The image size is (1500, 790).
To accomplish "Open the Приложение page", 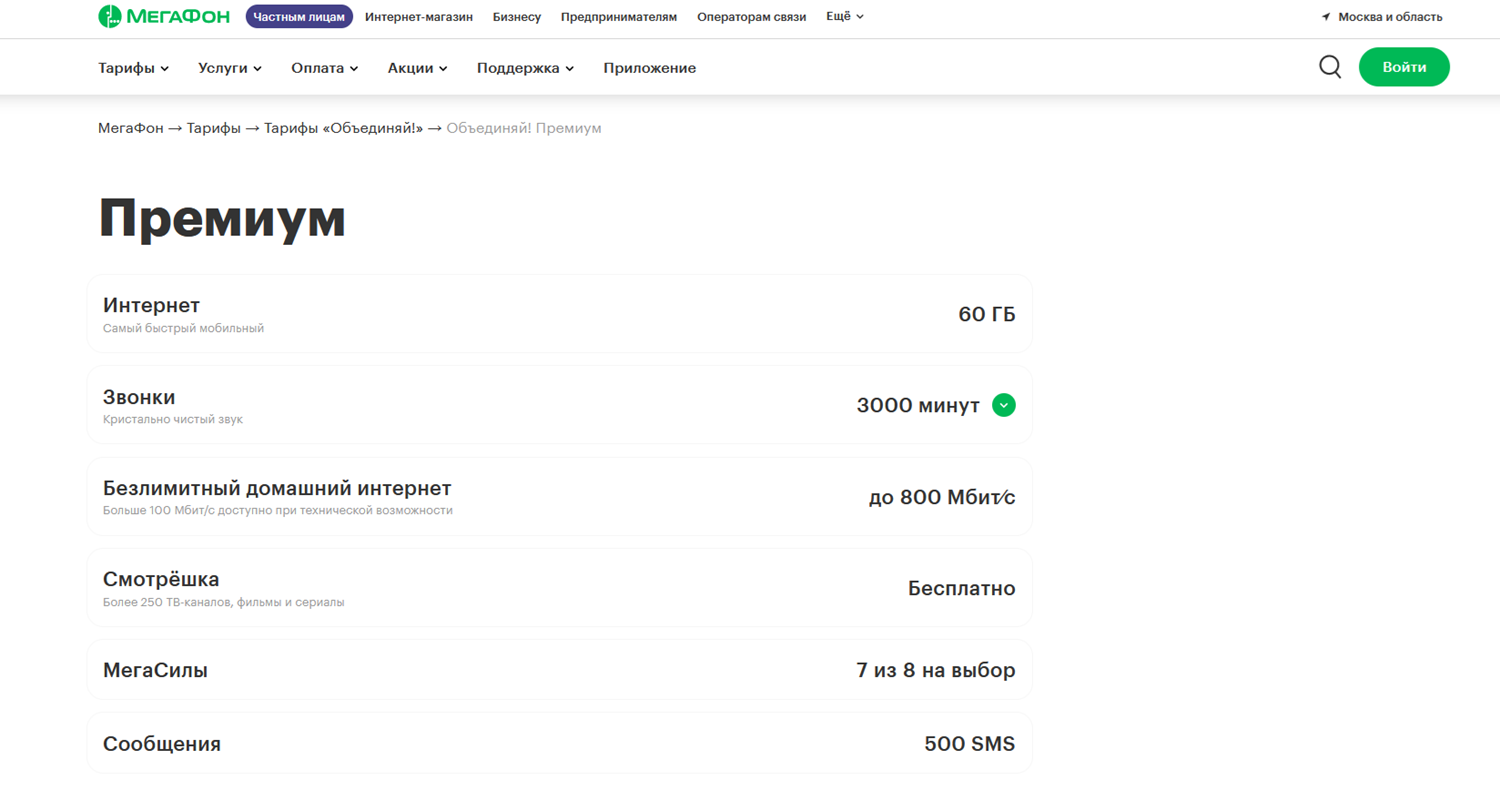I will coord(650,68).
